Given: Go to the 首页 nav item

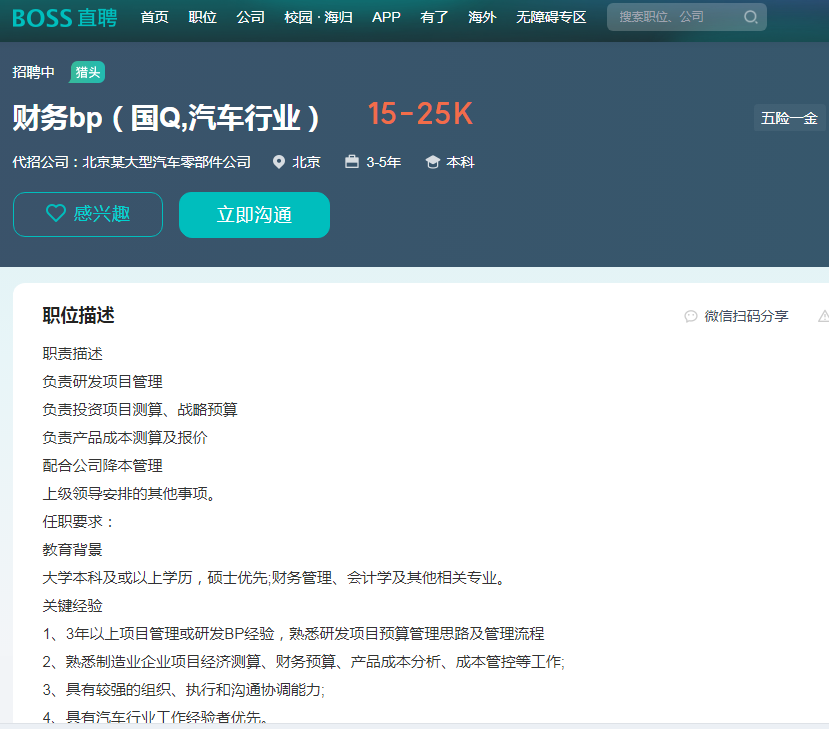Looking at the screenshot, I should [x=154, y=17].
